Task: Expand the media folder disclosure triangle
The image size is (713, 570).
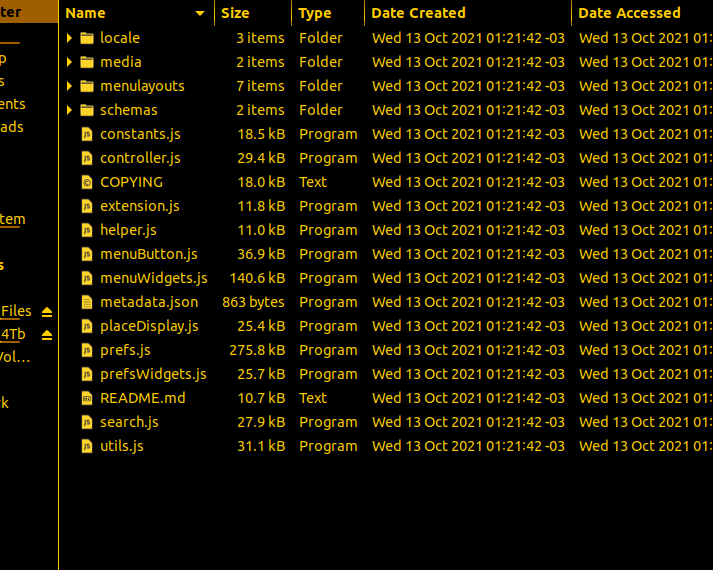Action: tap(69, 62)
